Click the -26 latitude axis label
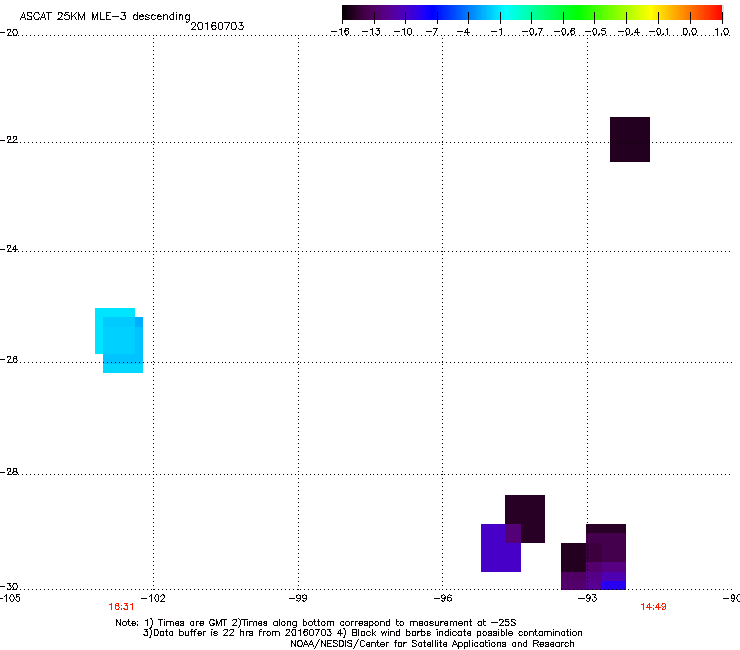Screen dimensions: 740x650 [x=9, y=360]
